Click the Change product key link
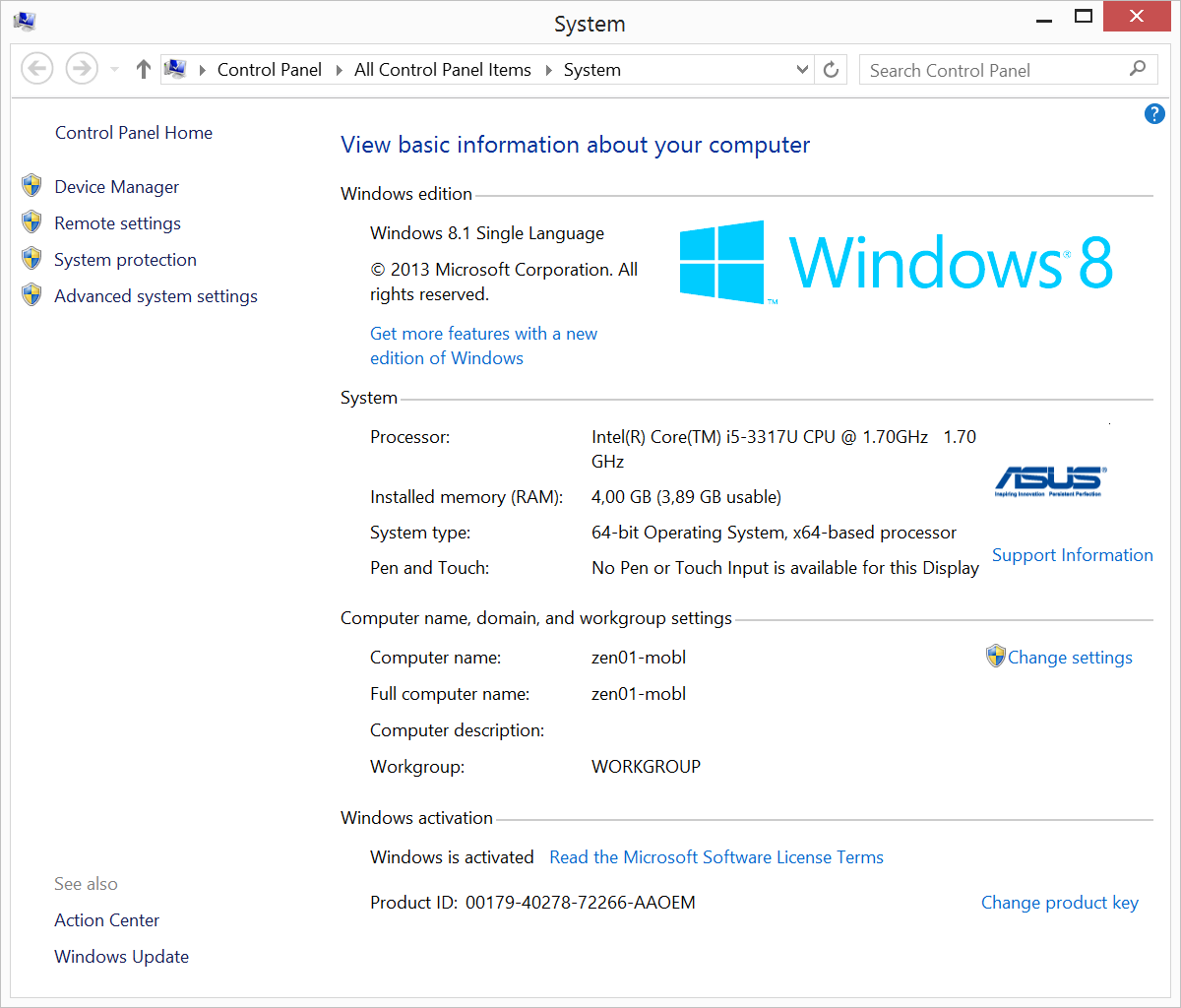Viewport: 1181px width, 1008px height. [1059, 902]
